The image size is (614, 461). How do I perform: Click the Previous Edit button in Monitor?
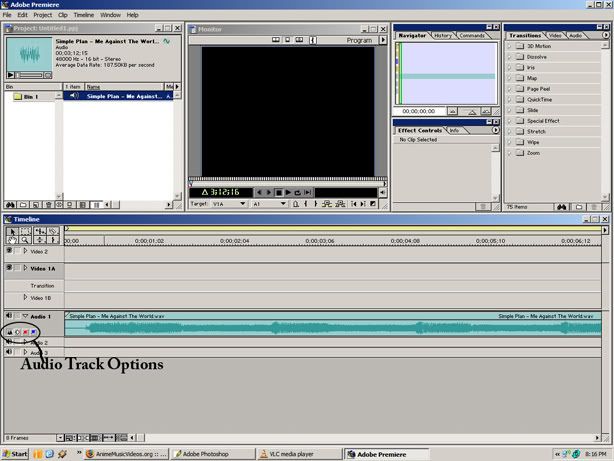point(354,204)
